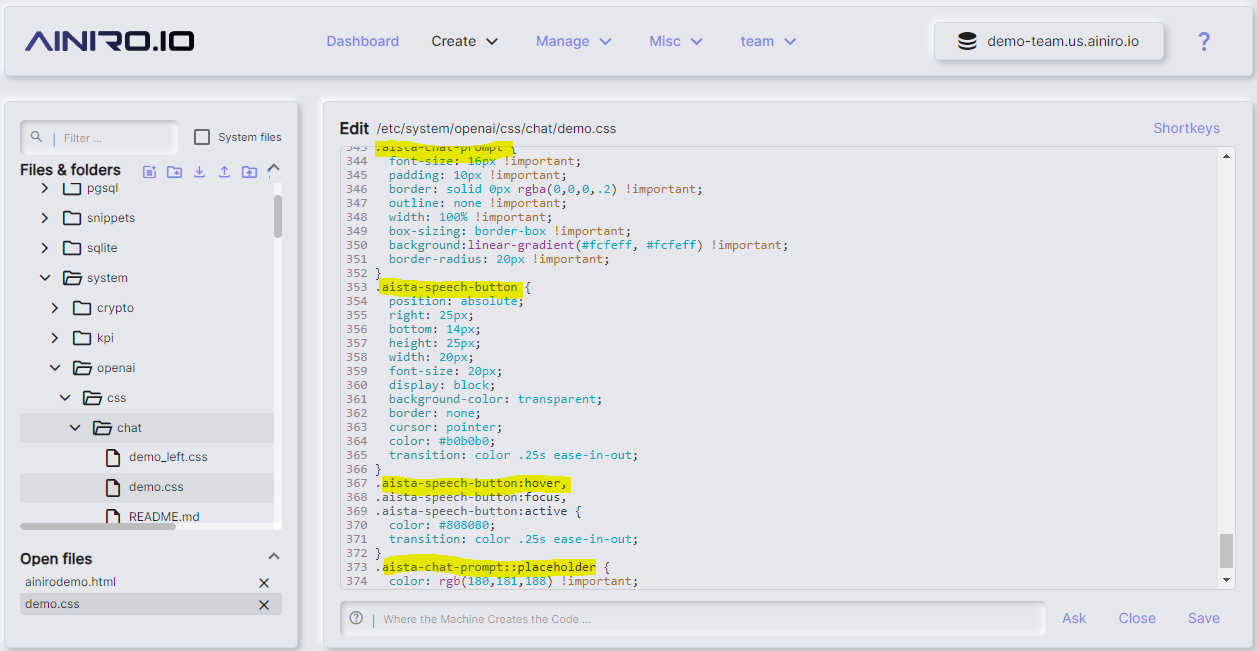The image size is (1257, 651).
Task: Click line 373 .aista-chat-prompt::placeholder
Action: pyautogui.click(x=492, y=567)
